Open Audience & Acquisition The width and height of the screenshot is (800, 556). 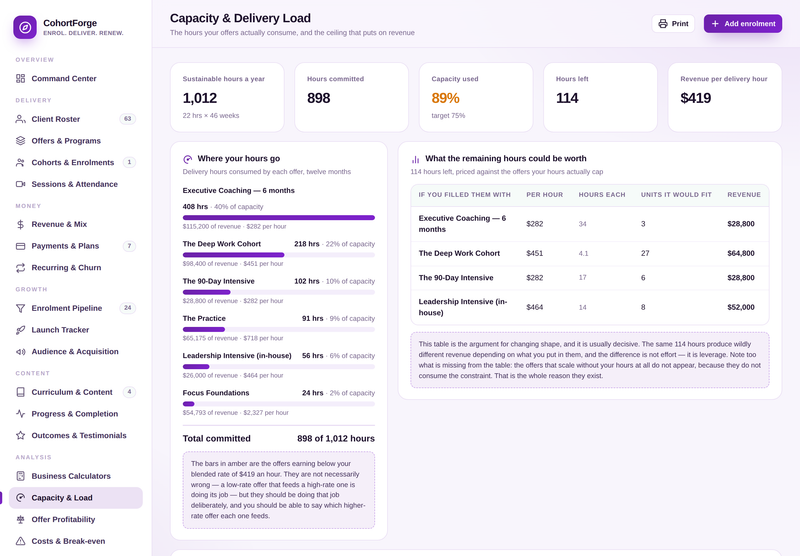pyautogui.click(x=76, y=351)
